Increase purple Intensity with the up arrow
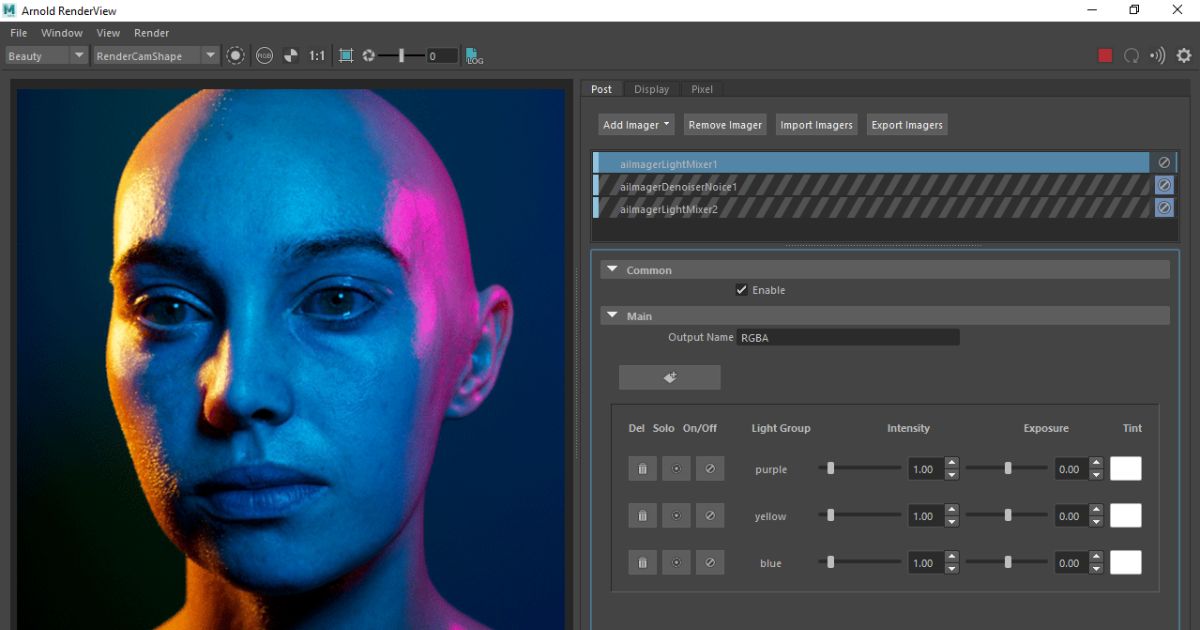The height and width of the screenshot is (630, 1200). coord(952,464)
